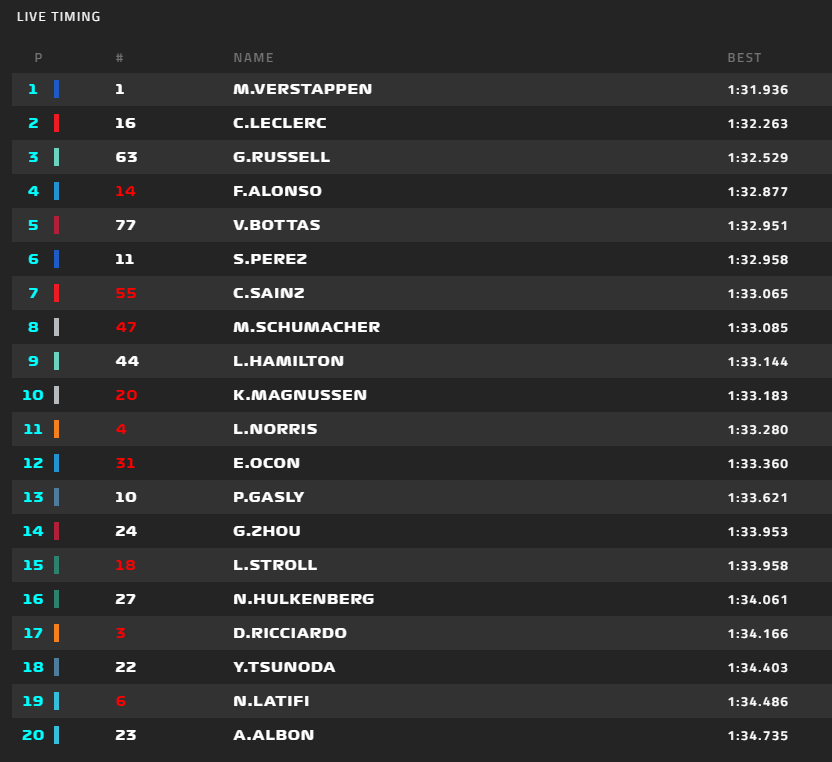Click red car number 55 for C.Sainz

coord(125,293)
